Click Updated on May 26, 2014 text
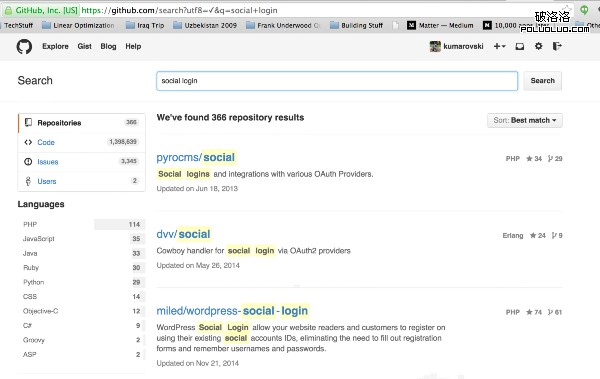 click(198, 265)
